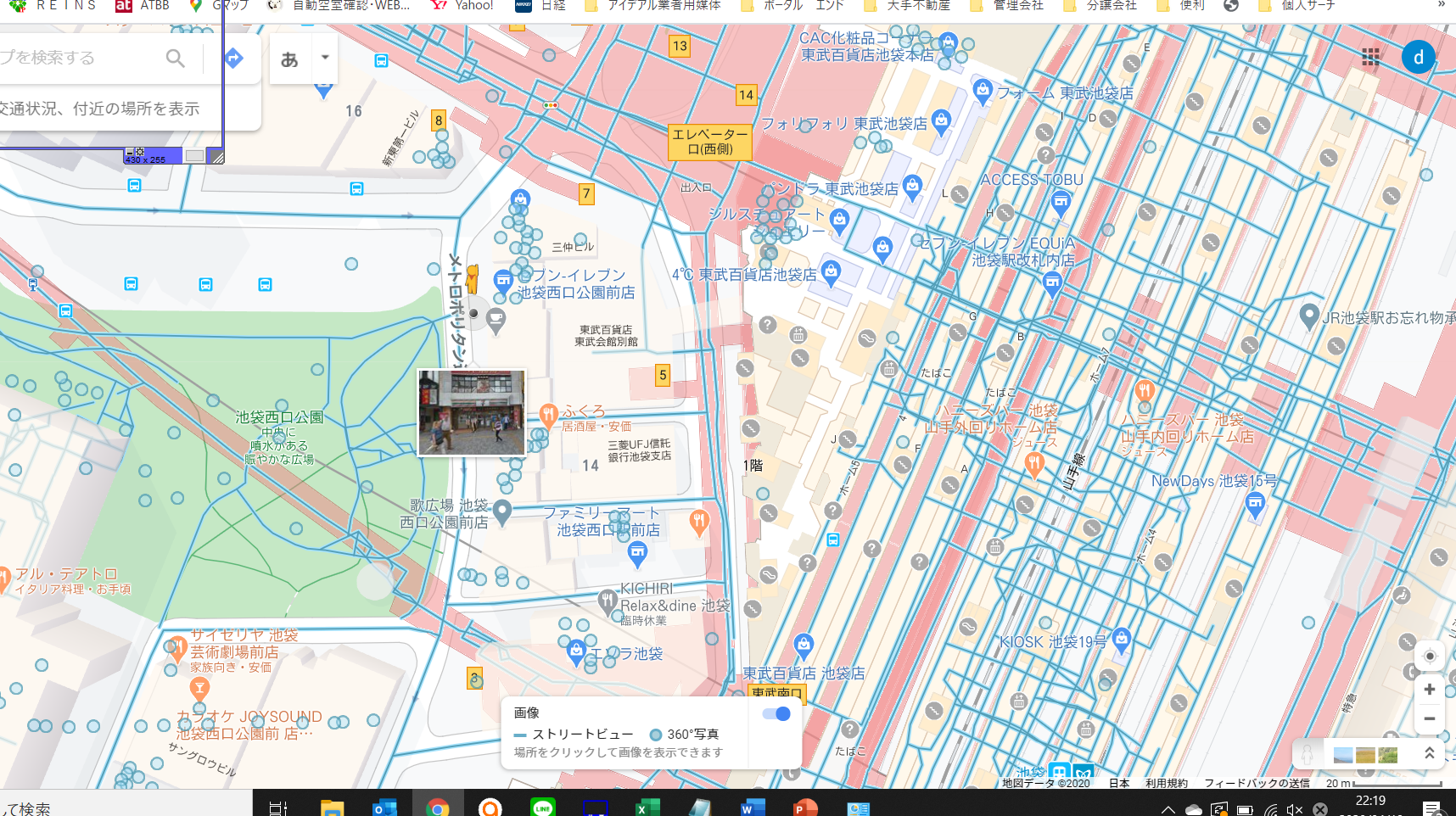Select the blue sky map layer thumbnail

(1343, 754)
